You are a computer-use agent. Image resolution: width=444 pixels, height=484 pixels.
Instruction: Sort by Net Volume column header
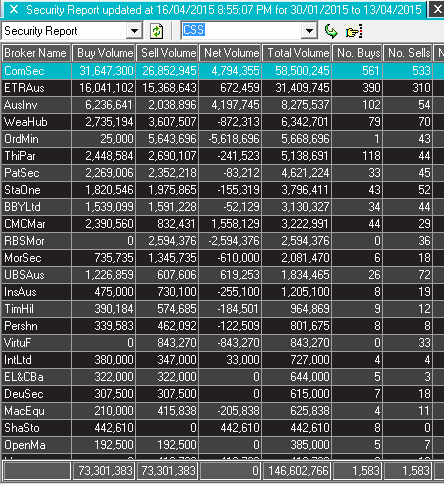(230, 53)
